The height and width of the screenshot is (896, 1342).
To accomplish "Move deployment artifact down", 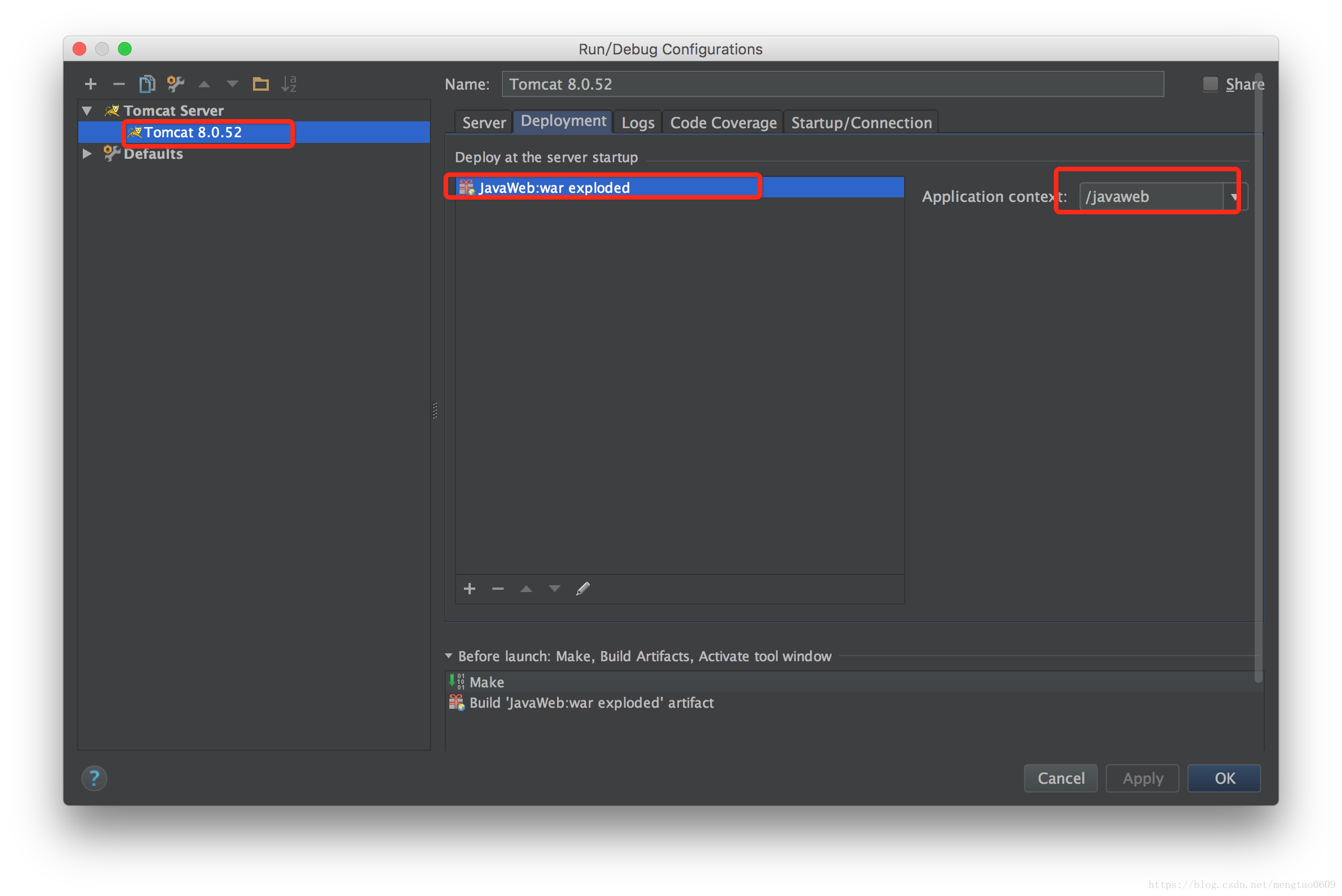I will click(554, 589).
